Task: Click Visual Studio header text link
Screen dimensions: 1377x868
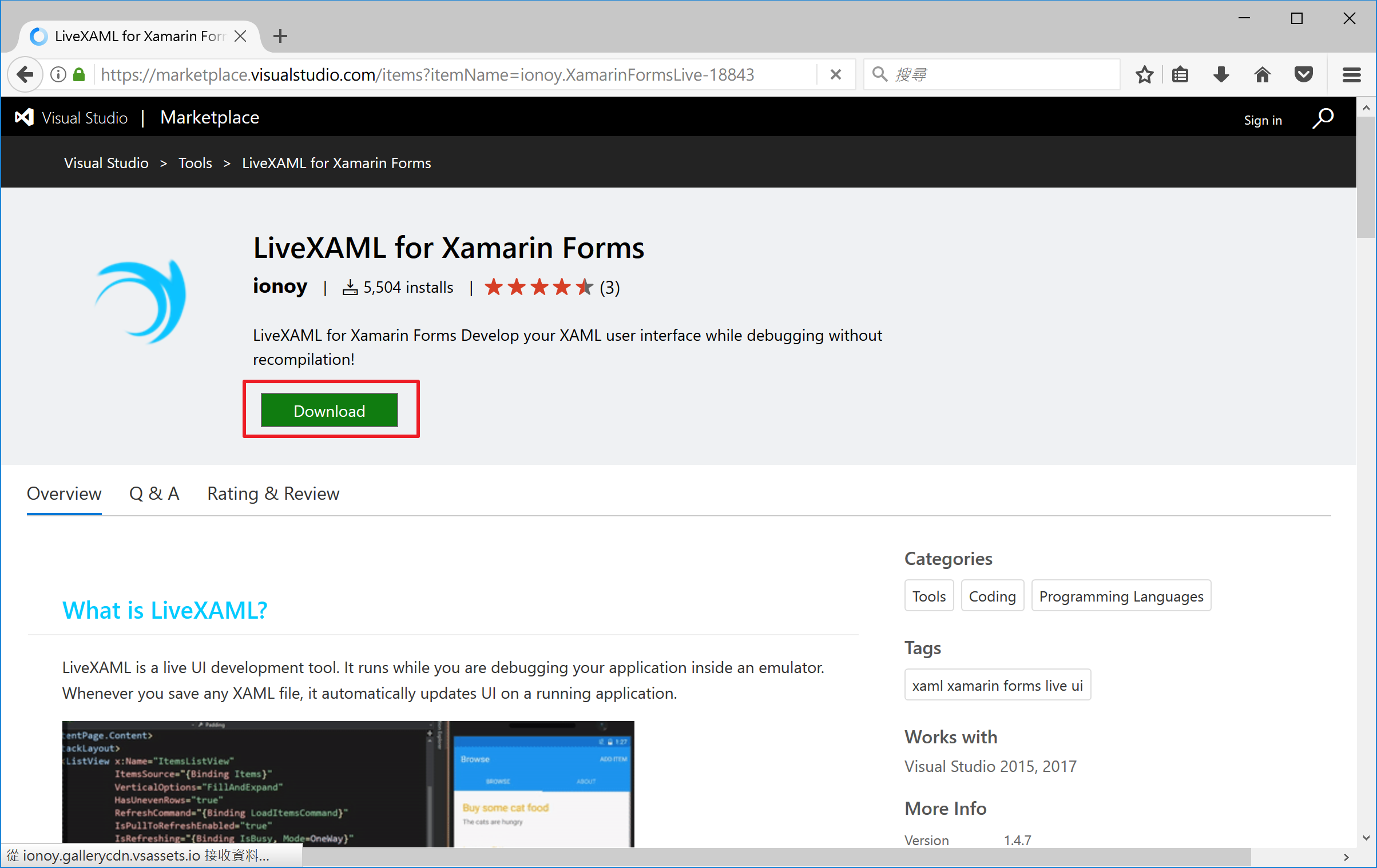Action: point(85,118)
